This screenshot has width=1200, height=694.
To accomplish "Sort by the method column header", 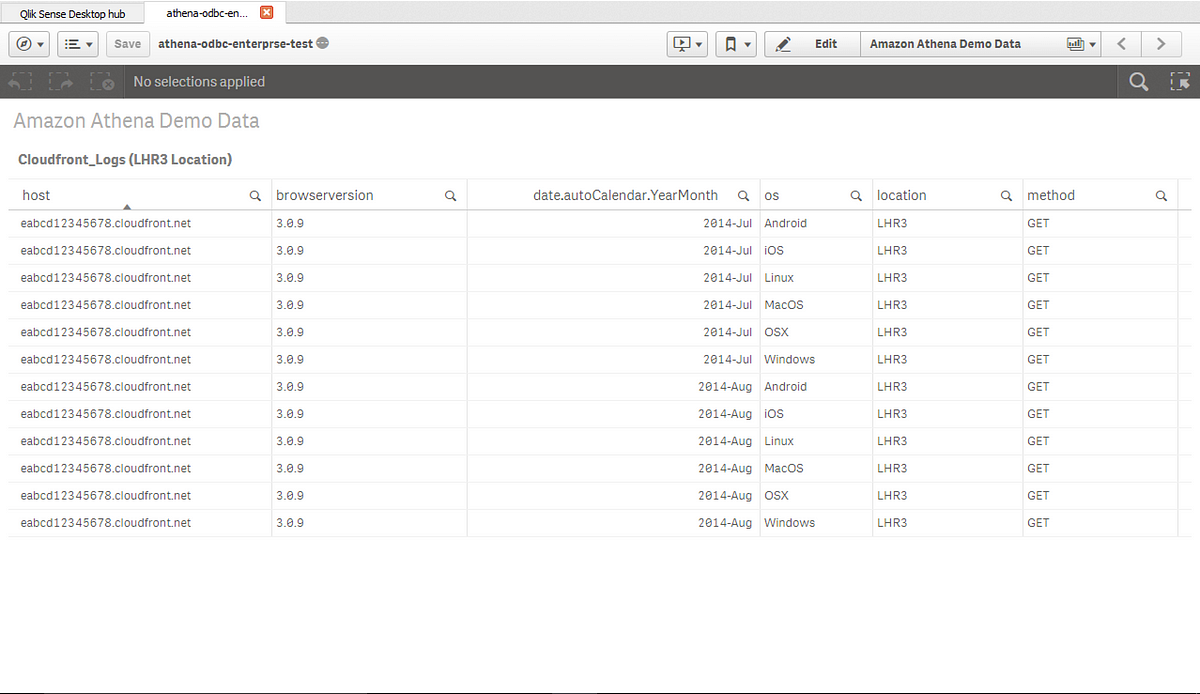I will (1051, 196).
